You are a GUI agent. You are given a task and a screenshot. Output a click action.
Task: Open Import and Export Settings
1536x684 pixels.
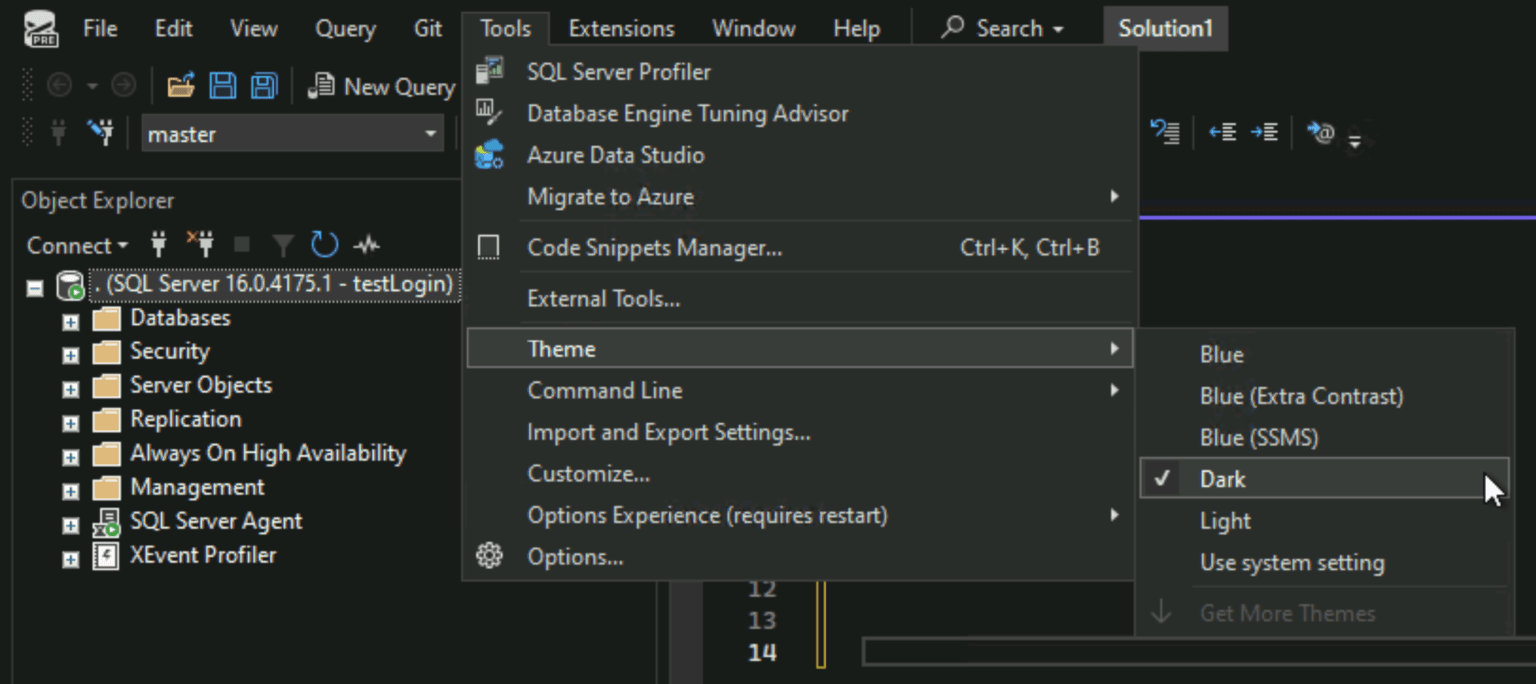click(x=669, y=432)
